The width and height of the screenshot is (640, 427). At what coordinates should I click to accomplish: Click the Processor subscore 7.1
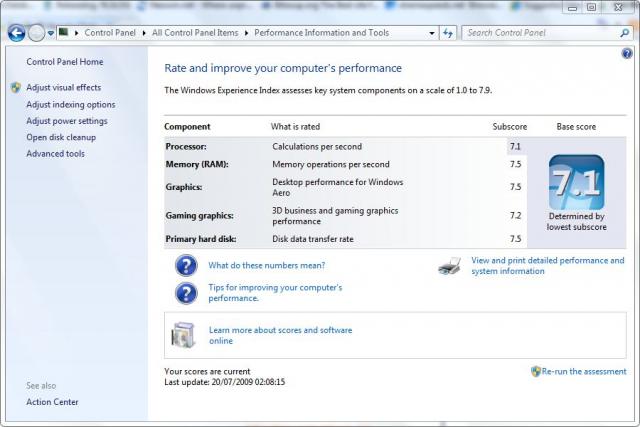click(515, 147)
